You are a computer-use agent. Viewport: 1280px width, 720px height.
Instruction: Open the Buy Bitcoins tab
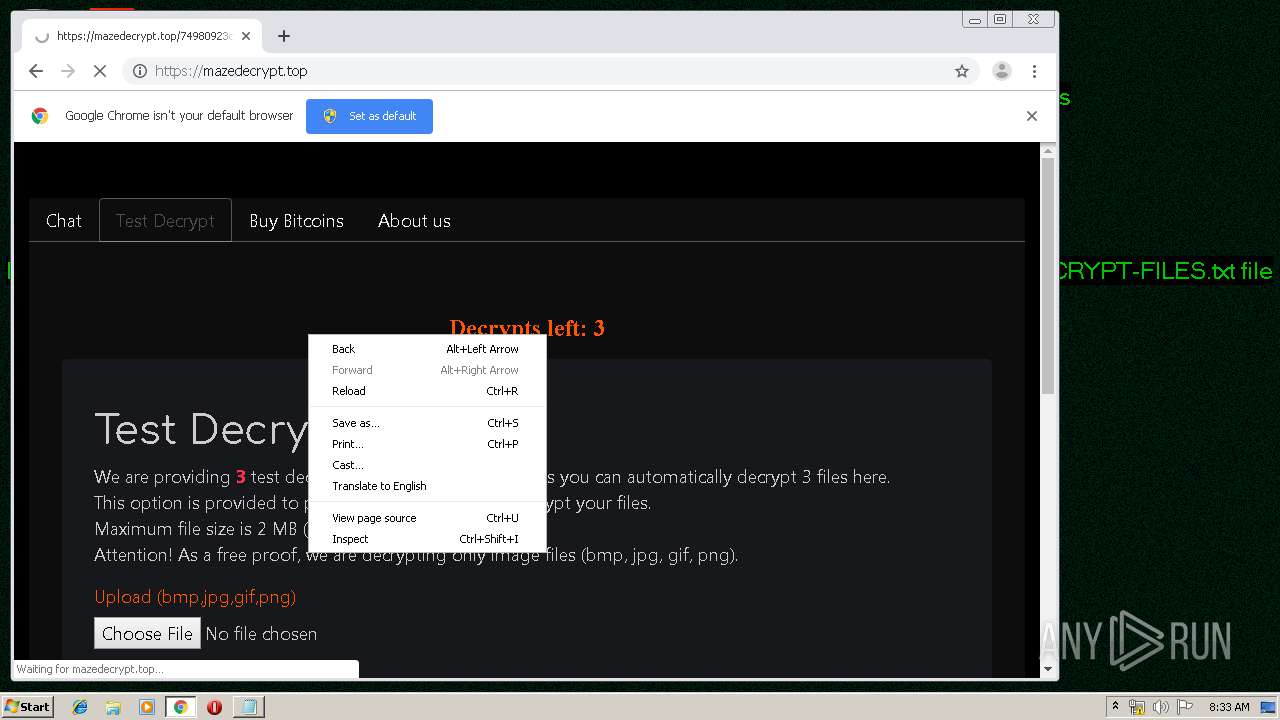296,221
